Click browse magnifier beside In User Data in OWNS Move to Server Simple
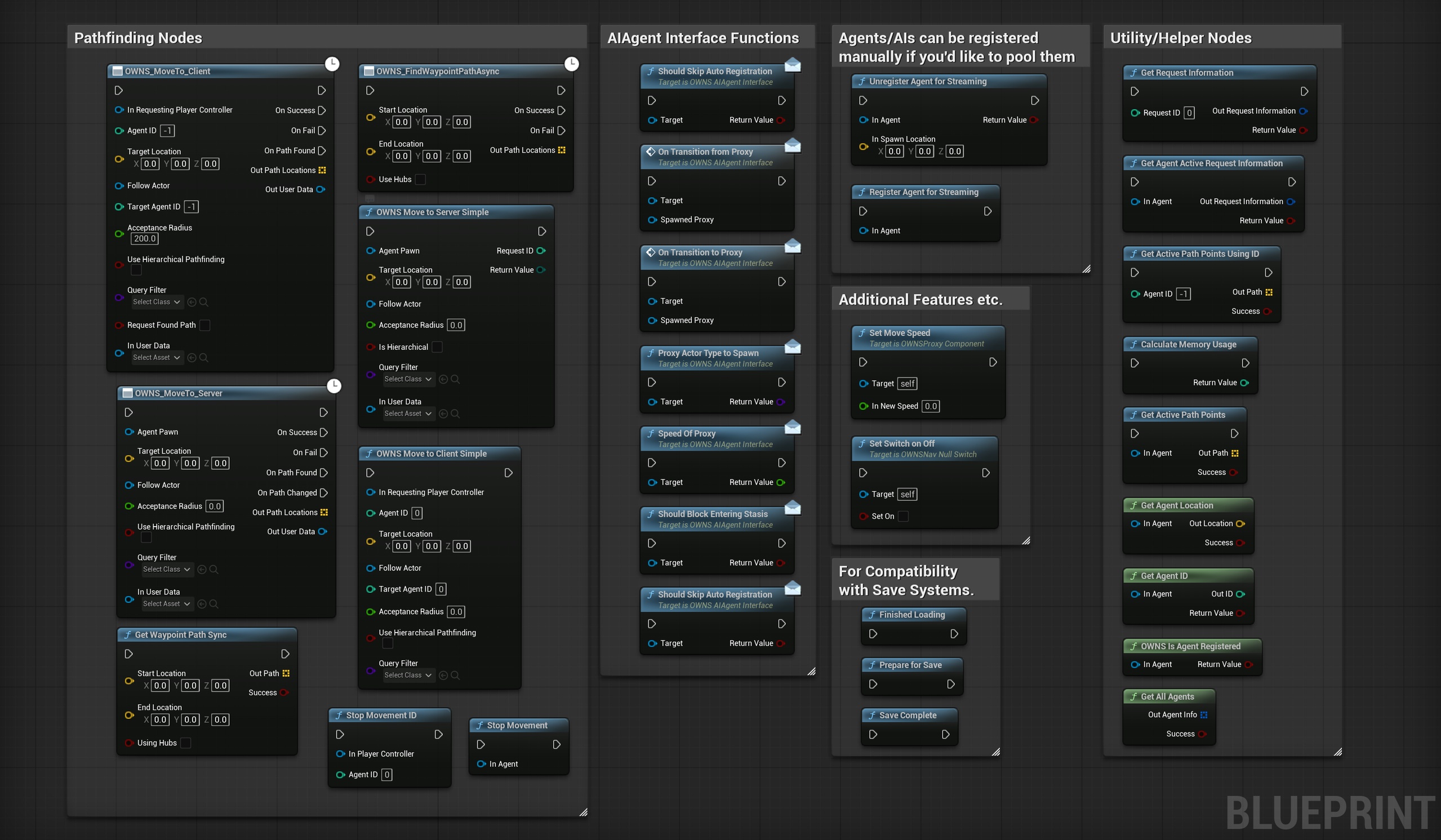The width and height of the screenshot is (1441, 840). [455, 414]
